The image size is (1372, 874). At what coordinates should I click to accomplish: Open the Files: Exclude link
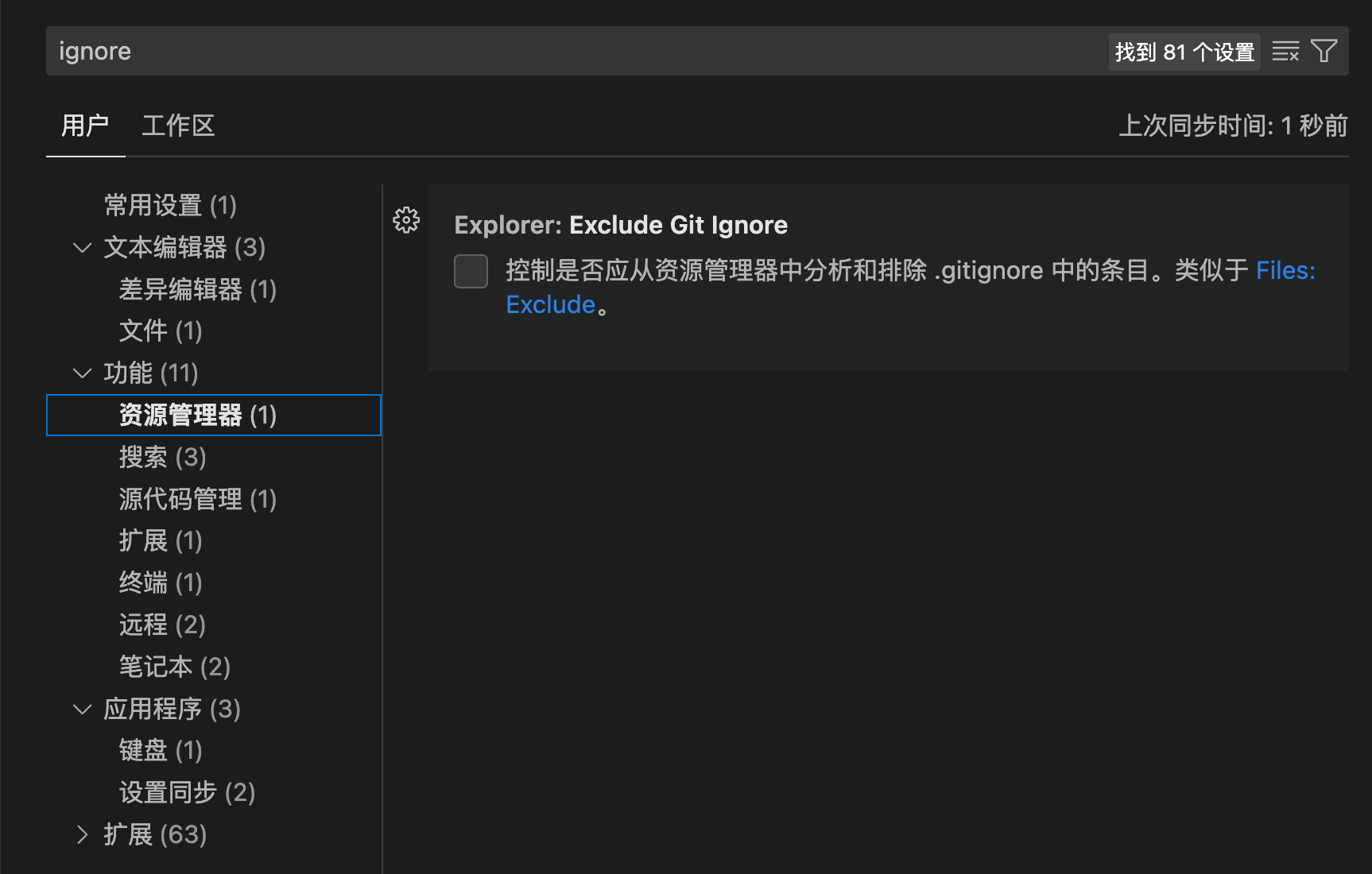coord(551,304)
